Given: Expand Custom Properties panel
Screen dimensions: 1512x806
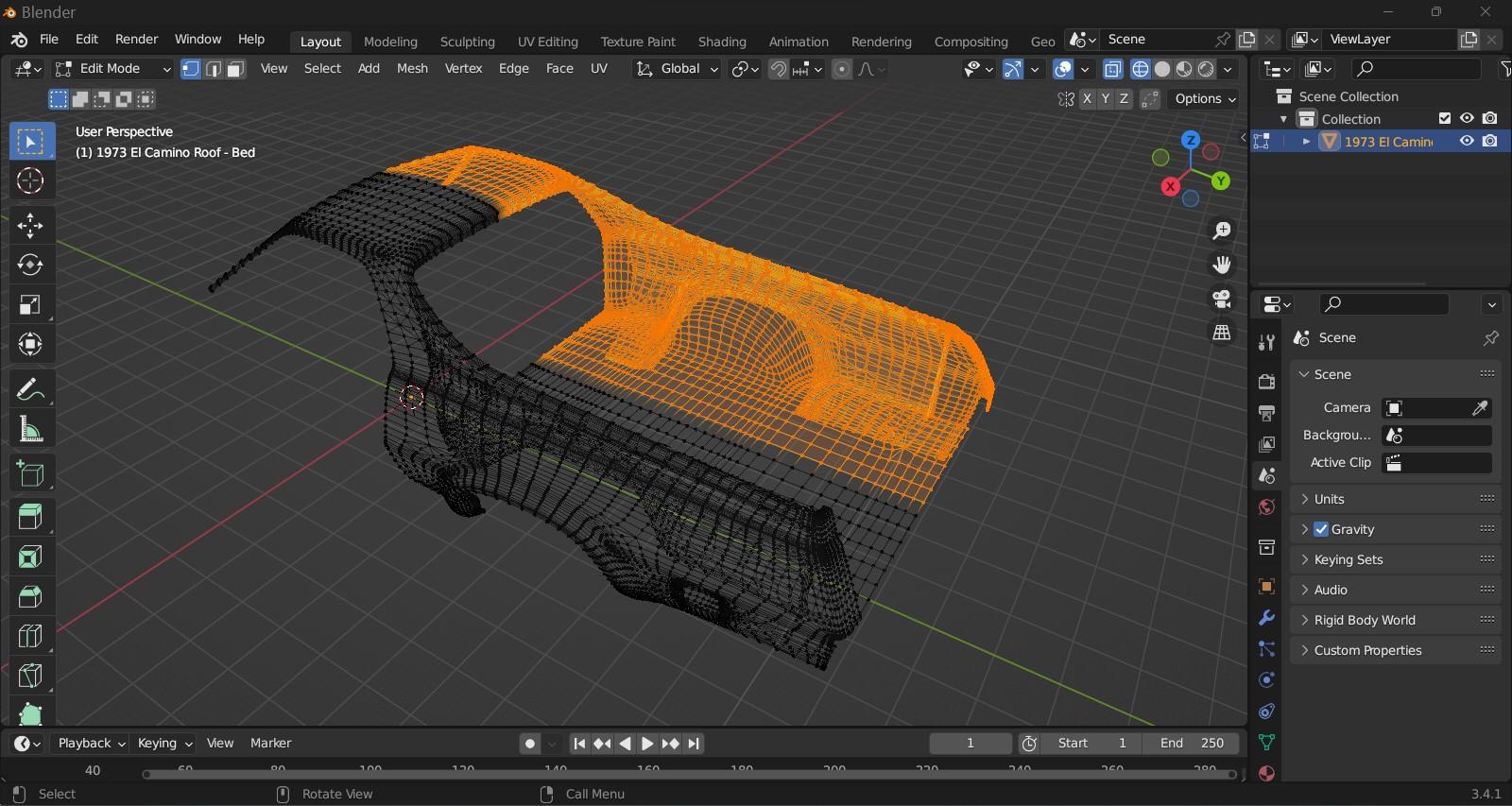Looking at the screenshot, I should coord(1395,650).
